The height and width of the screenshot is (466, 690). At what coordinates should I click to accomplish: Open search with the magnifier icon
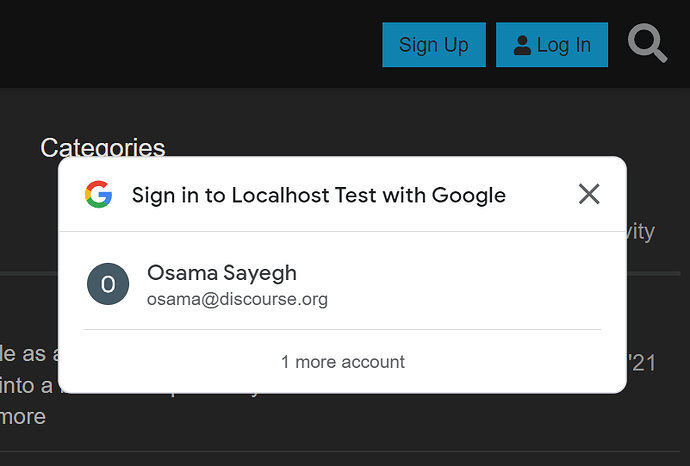pos(647,43)
